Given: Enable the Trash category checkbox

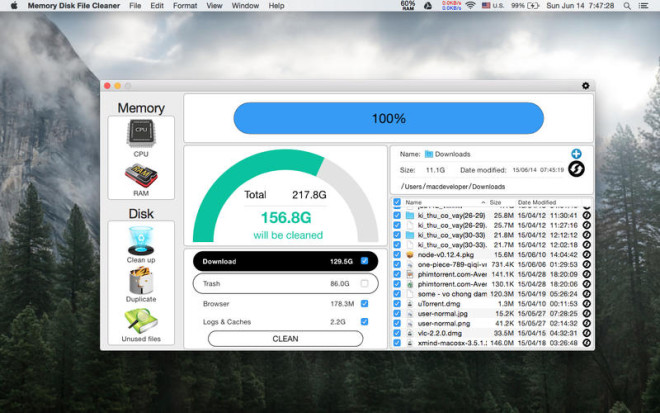Looking at the screenshot, I should click(364, 284).
